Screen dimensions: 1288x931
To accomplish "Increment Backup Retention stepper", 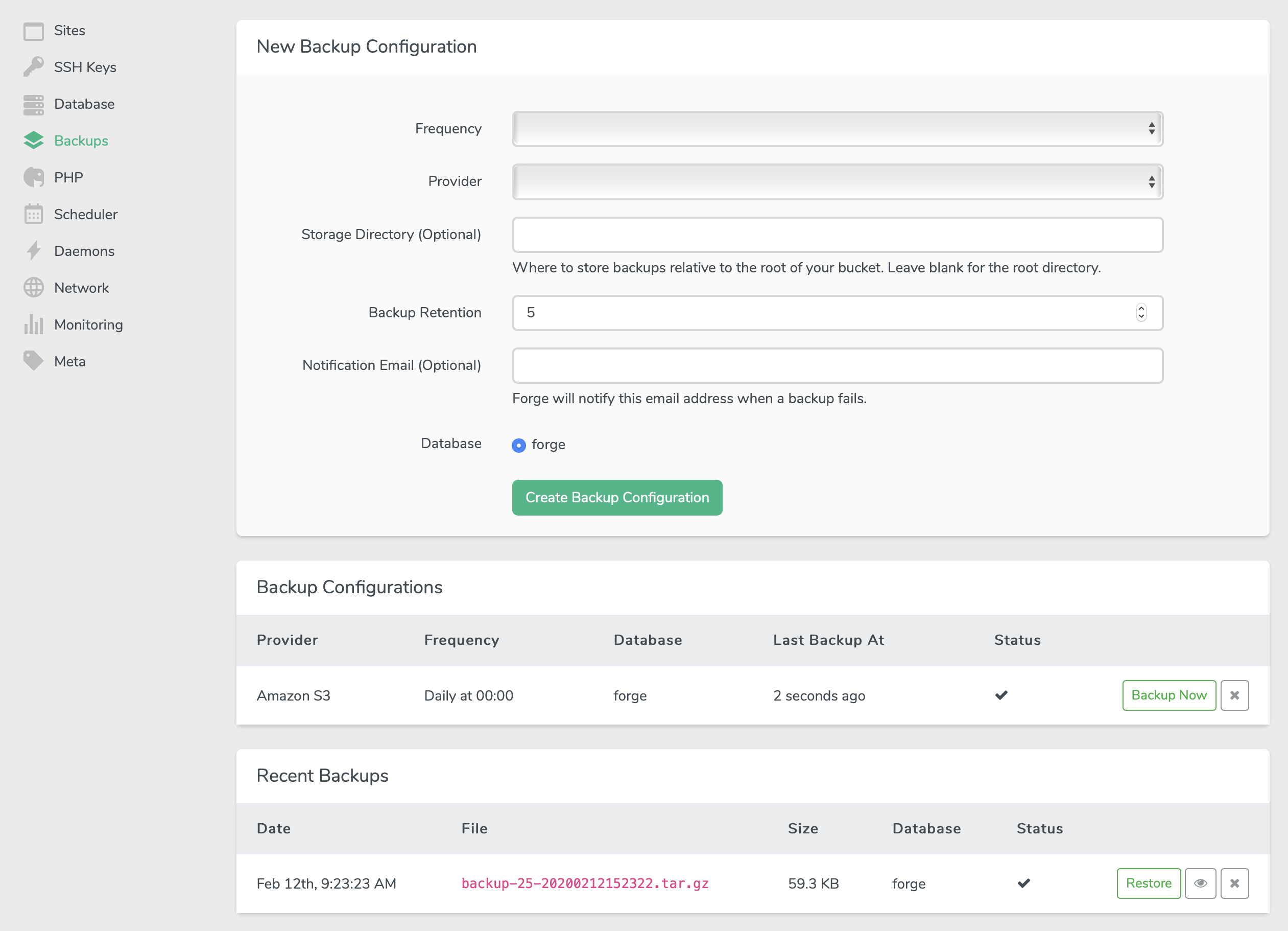I will coord(1140,308).
